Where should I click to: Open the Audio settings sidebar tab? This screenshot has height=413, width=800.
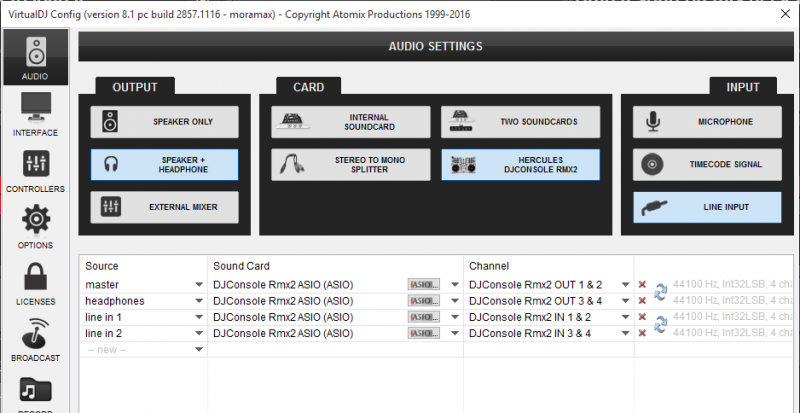[x=36, y=57]
